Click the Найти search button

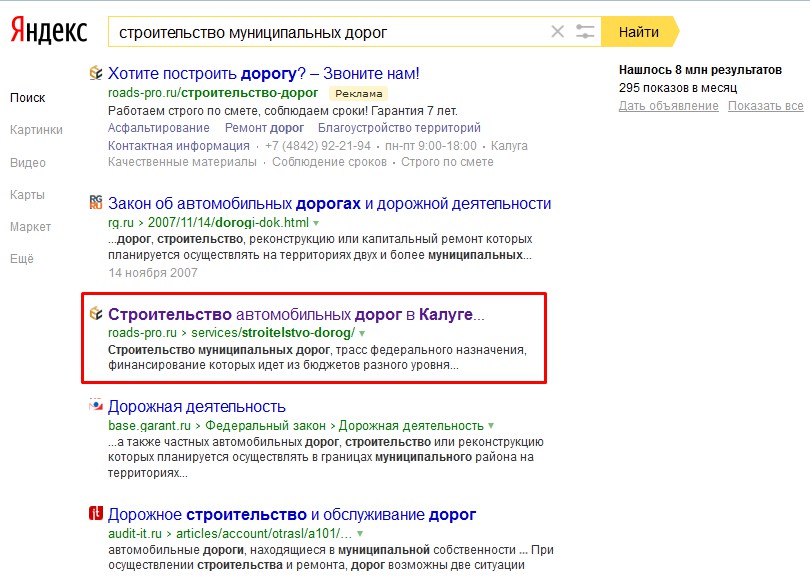click(x=640, y=32)
